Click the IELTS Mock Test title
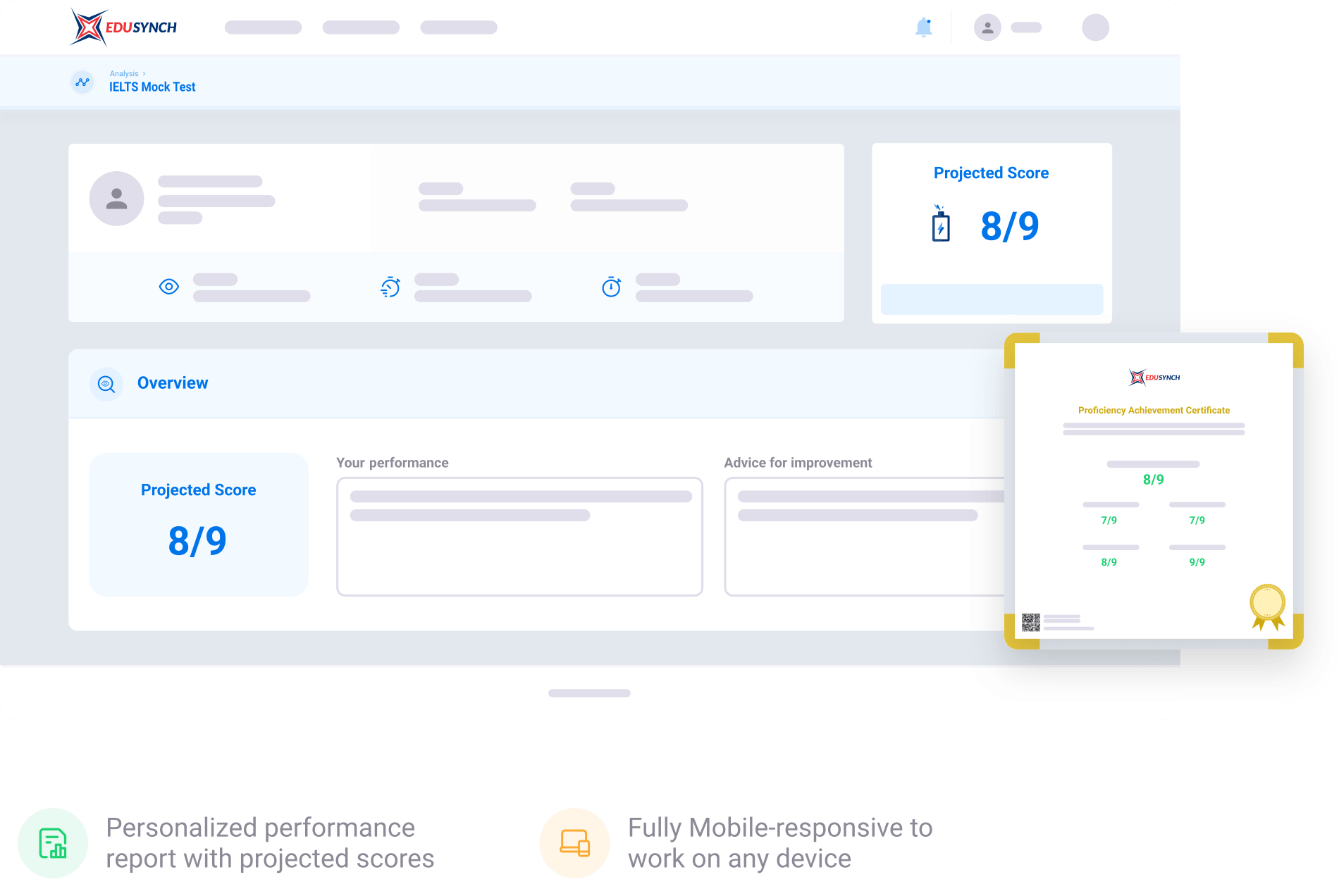1339x896 pixels. pos(152,87)
